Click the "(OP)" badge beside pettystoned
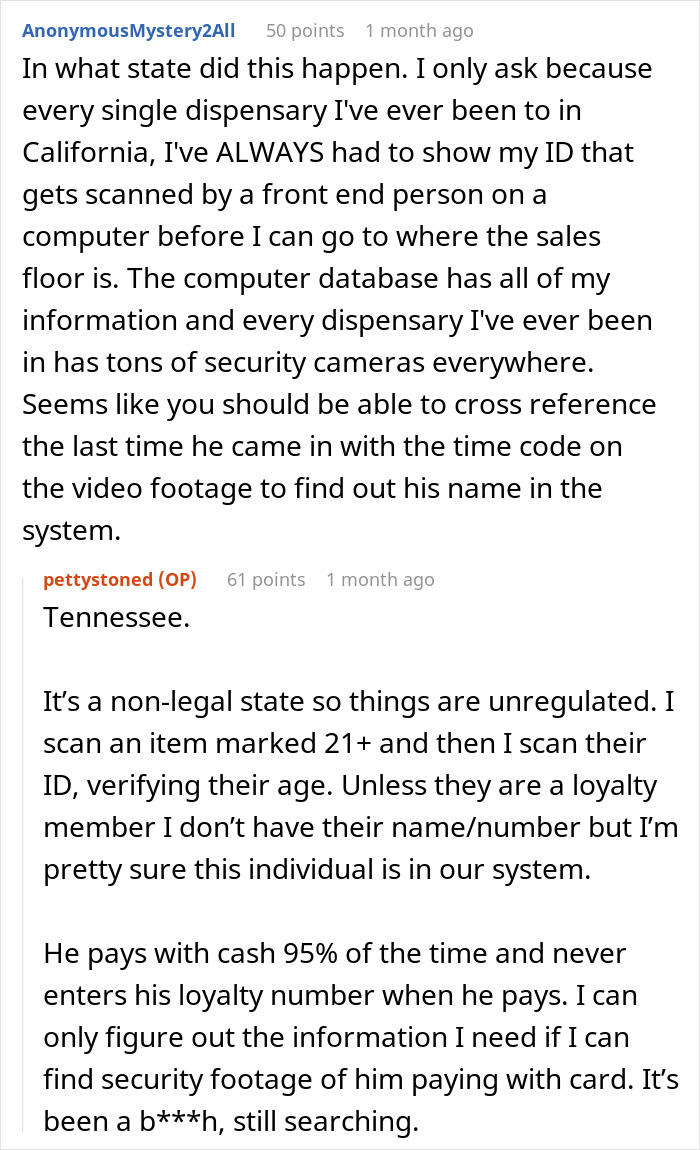Image resolution: width=700 pixels, height=1150 pixels. (178, 579)
